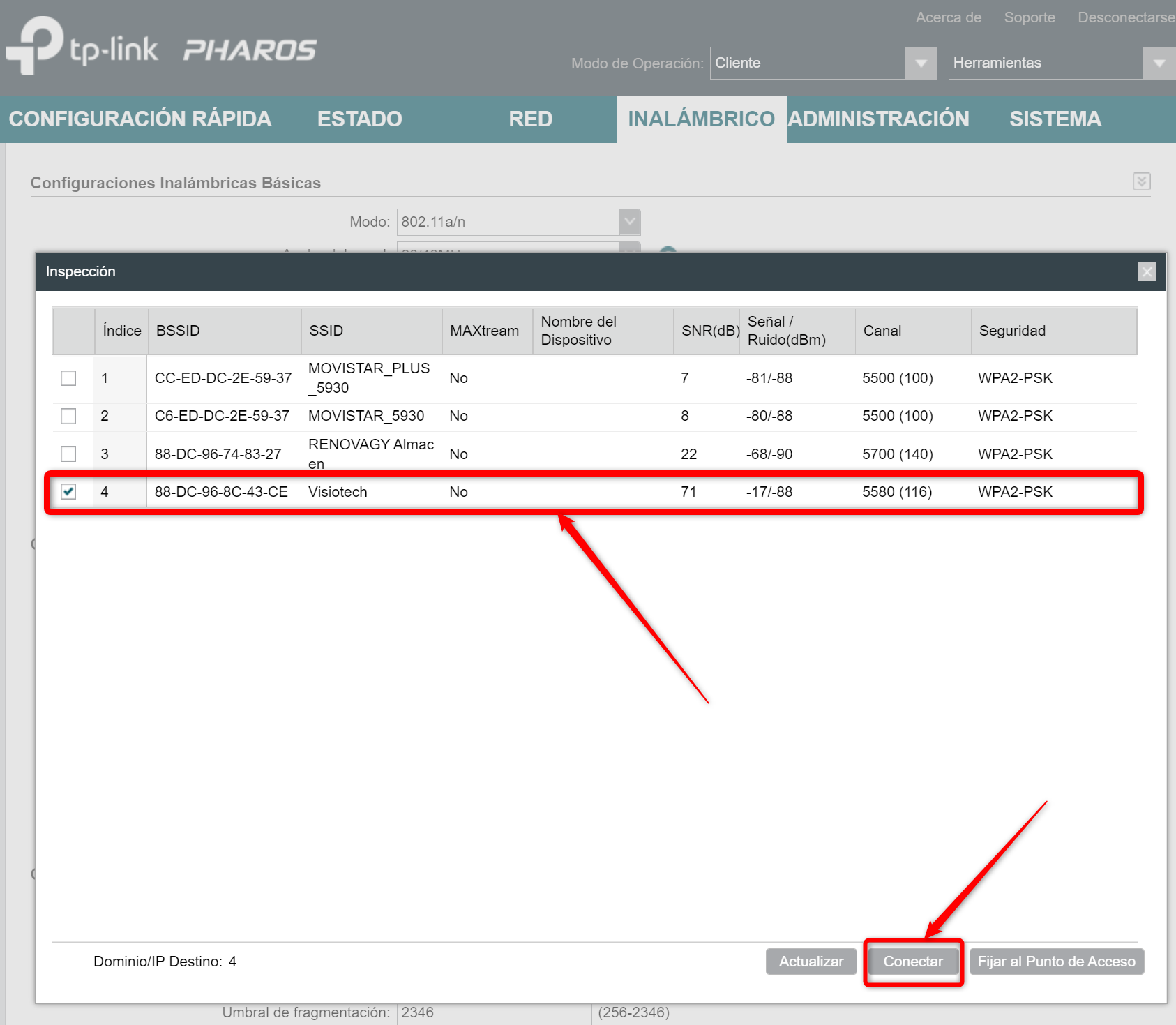Screen dimensions: 1176x1025
Task: Click the Conectar button
Action: pos(913,962)
